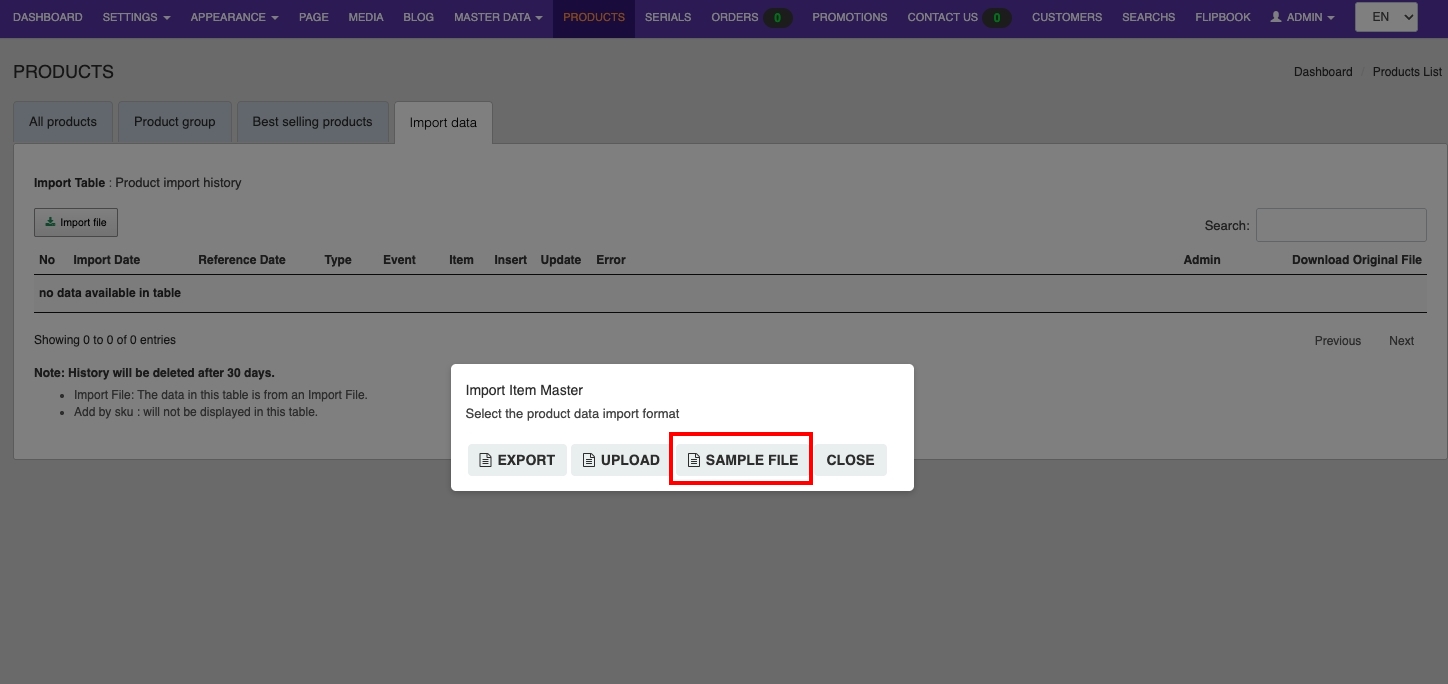Open the Admin user menu
Screen dimensions: 1448x684
1302,17
